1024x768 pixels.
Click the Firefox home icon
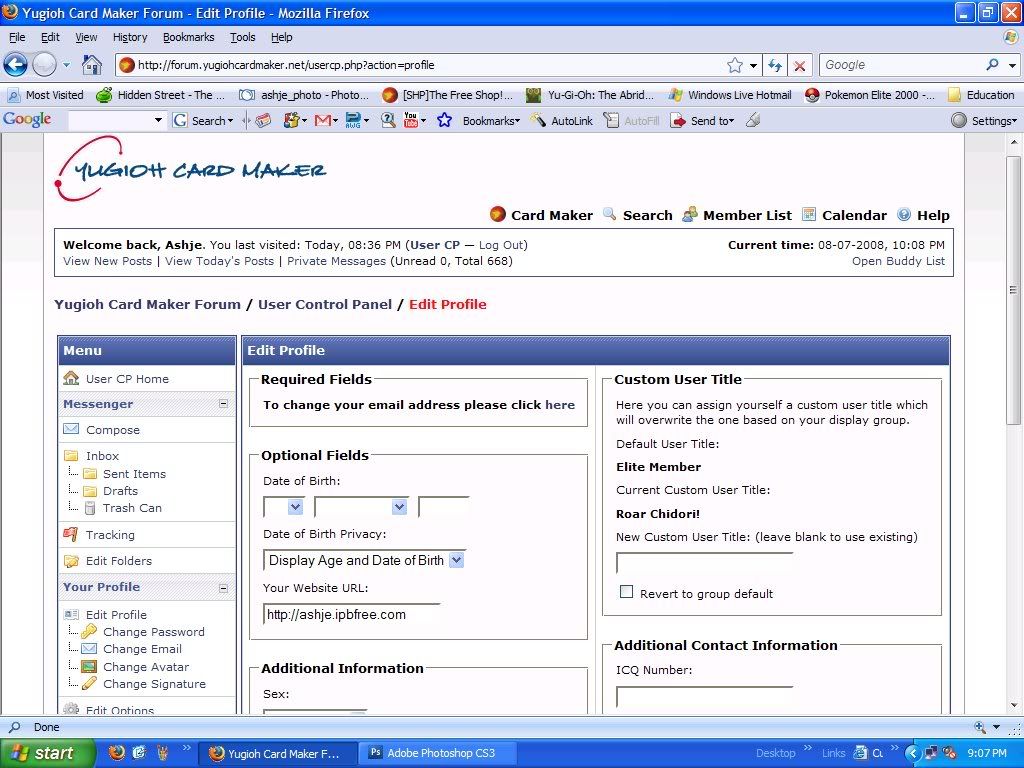[x=91, y=65]
